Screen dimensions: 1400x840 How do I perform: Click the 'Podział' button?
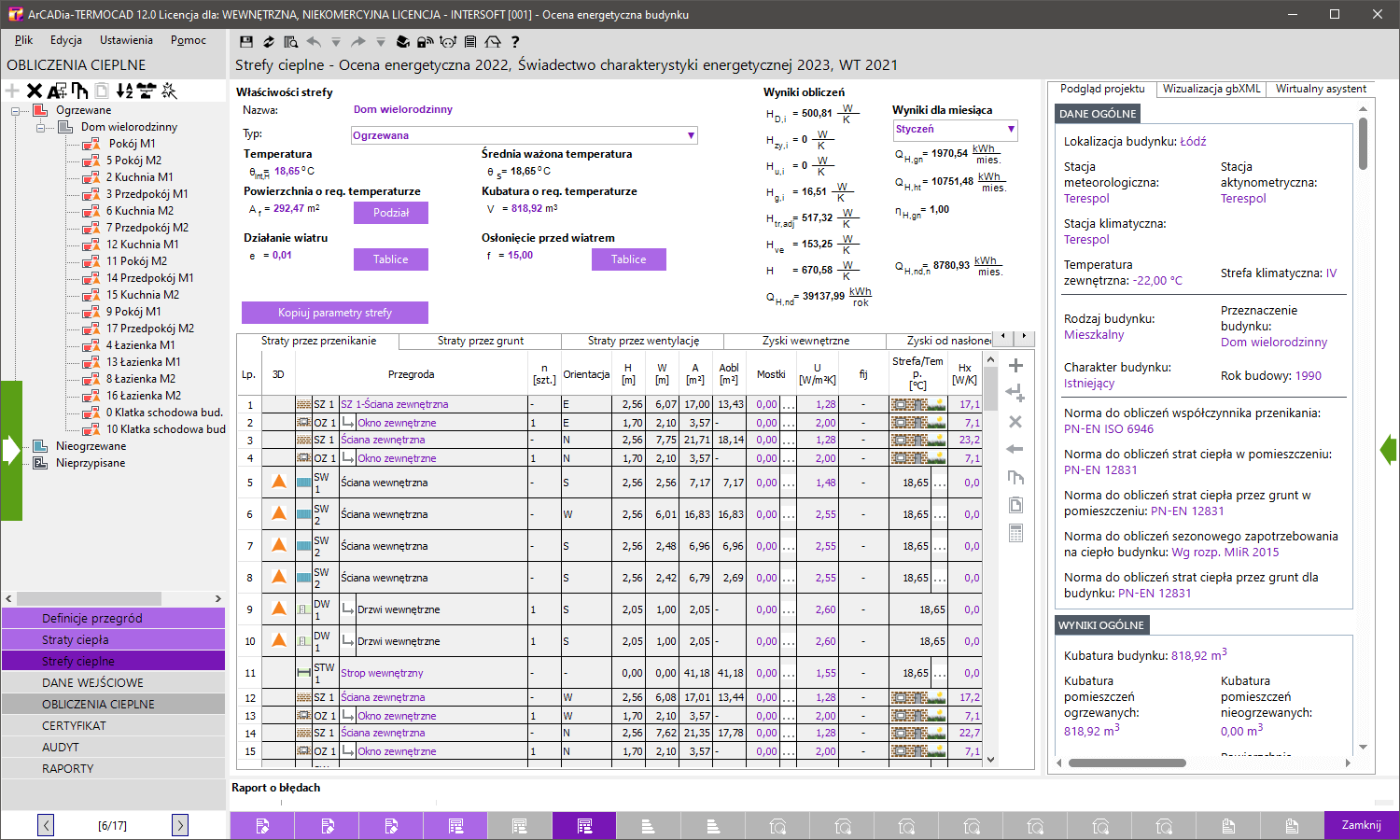390,213
